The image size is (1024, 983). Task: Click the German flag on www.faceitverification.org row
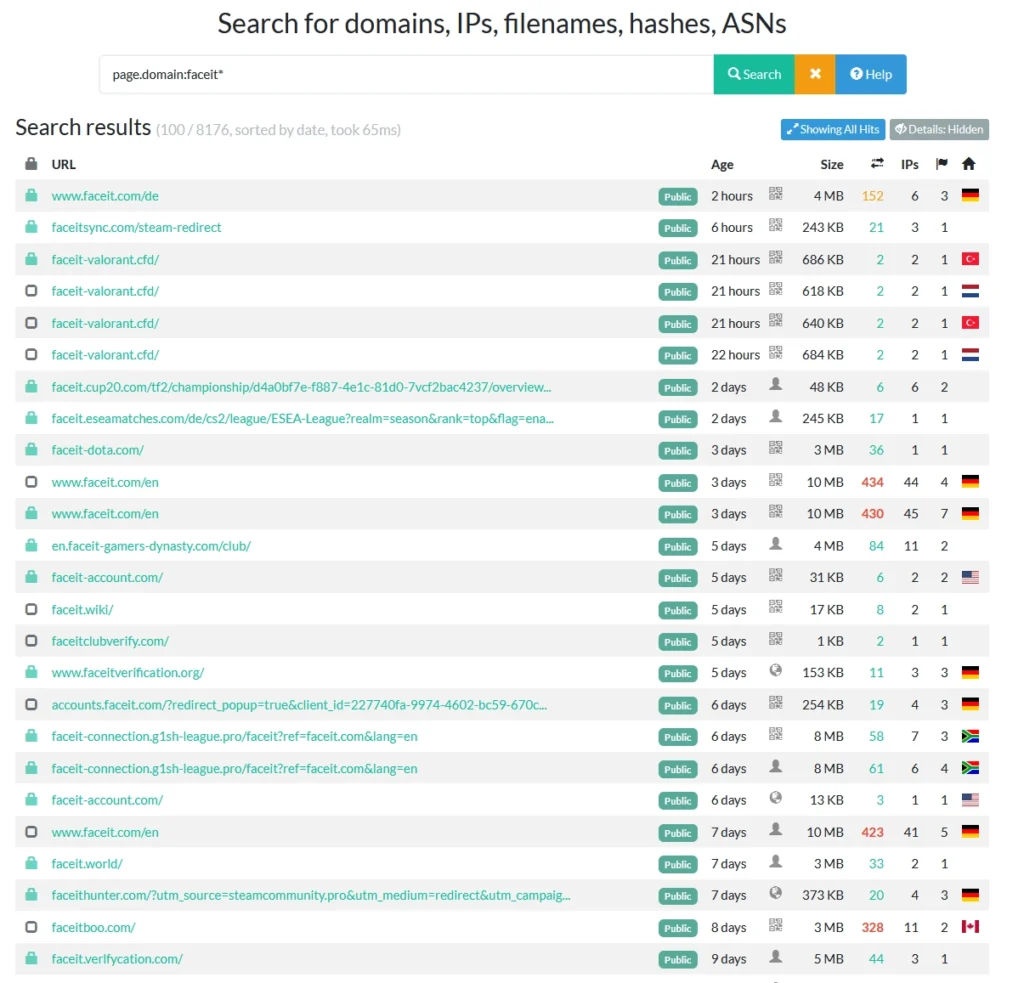tap(970, 672)
